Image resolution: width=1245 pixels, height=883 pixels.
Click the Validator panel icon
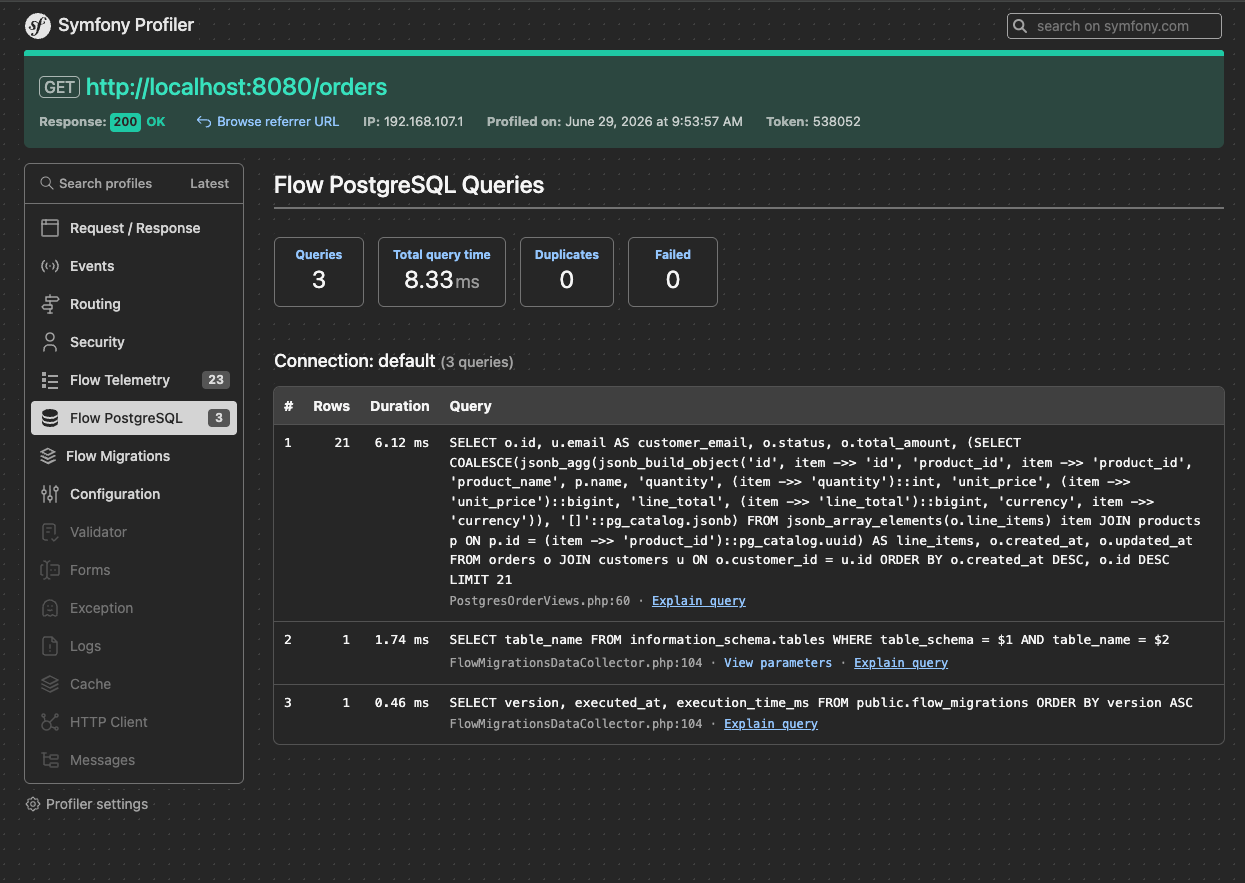click(50, 532)
